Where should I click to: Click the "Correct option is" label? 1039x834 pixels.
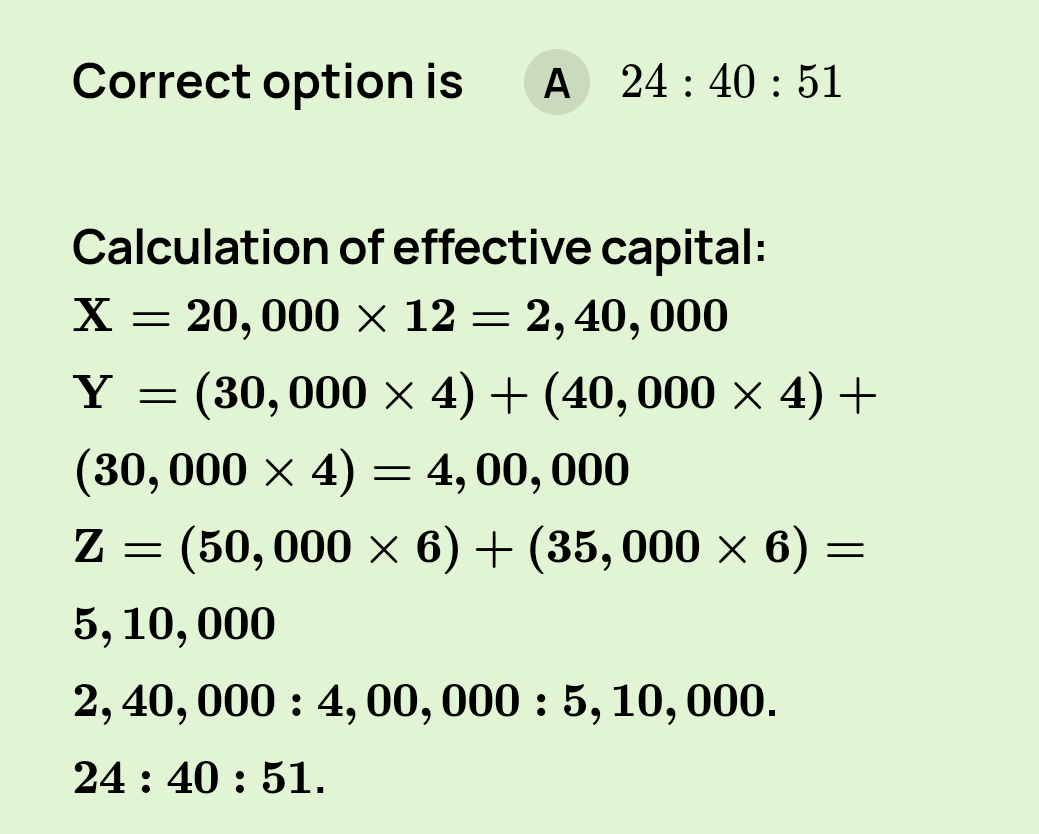(267, 83)
